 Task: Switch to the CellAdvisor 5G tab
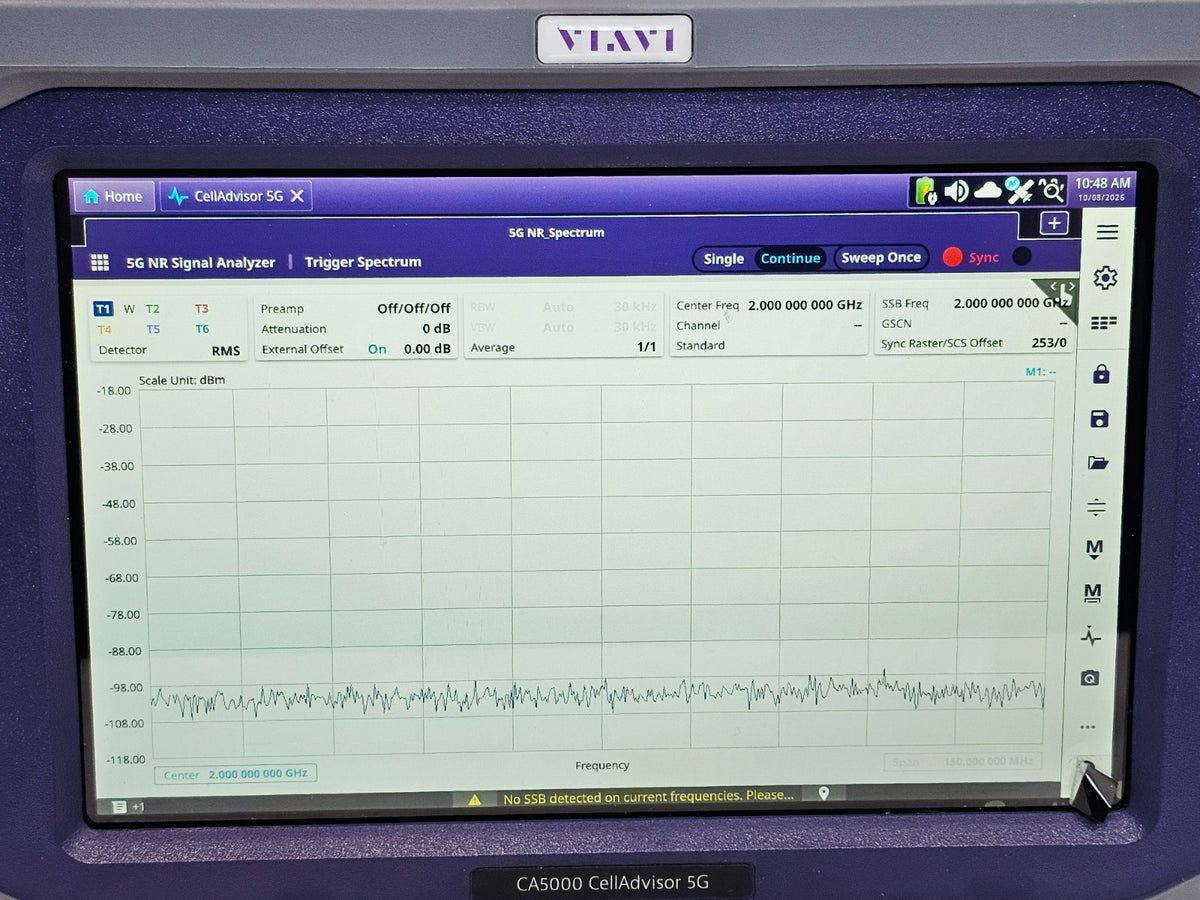coord(225,196)
